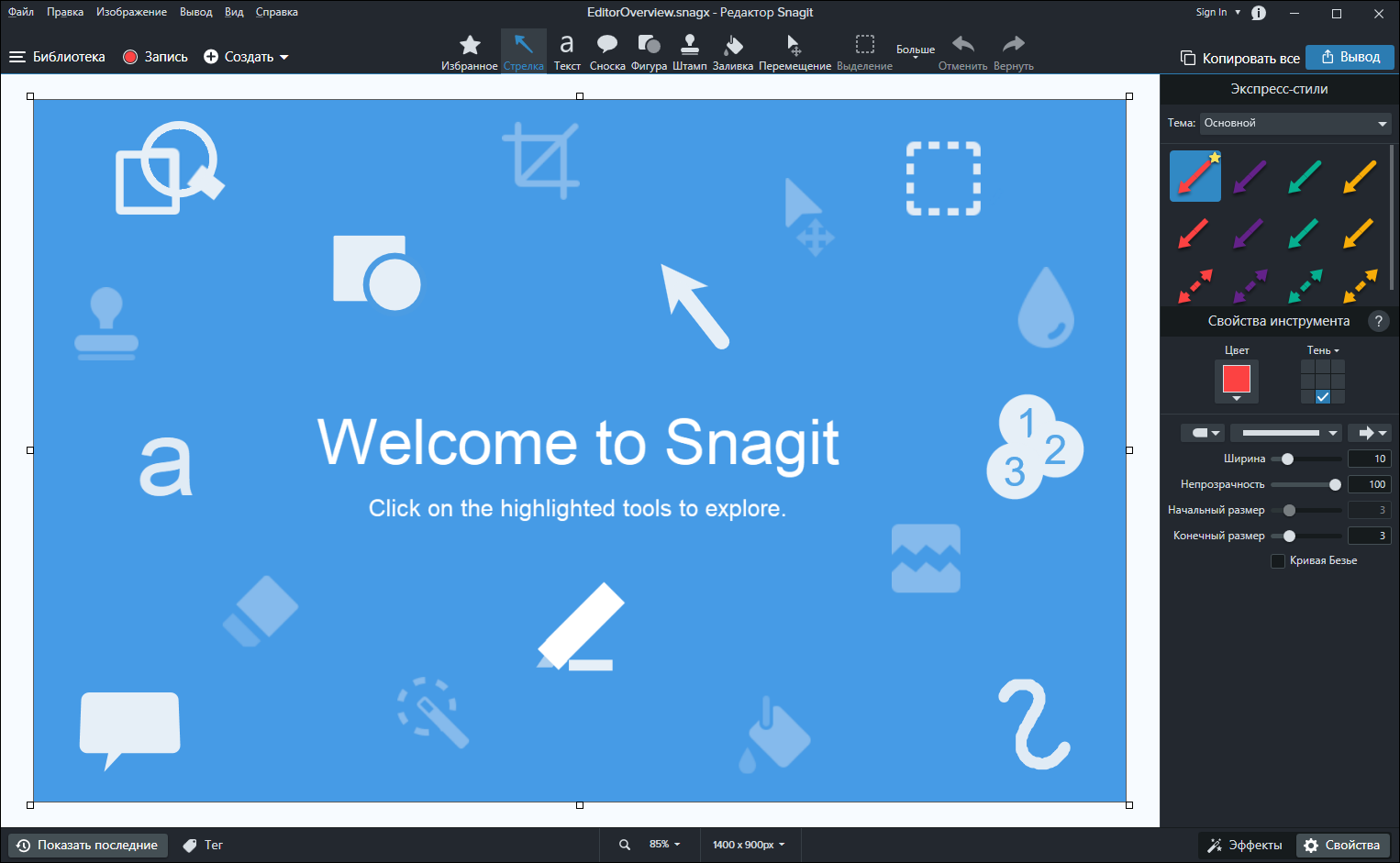Open the Создать dropdown menu
The width and height of the screenshot is (1400, 863).
(x=246, y=57)
